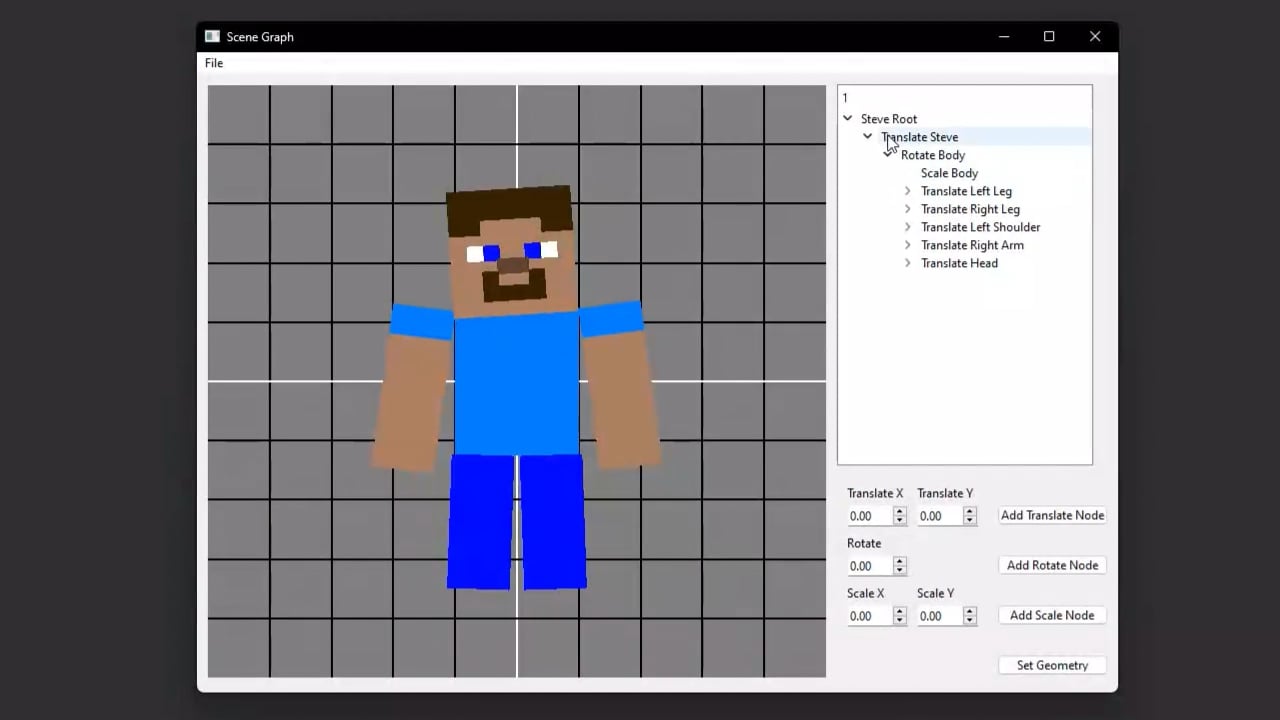Expand the Translate Head node
1280x720 pixels.
[x=908, y=263]
